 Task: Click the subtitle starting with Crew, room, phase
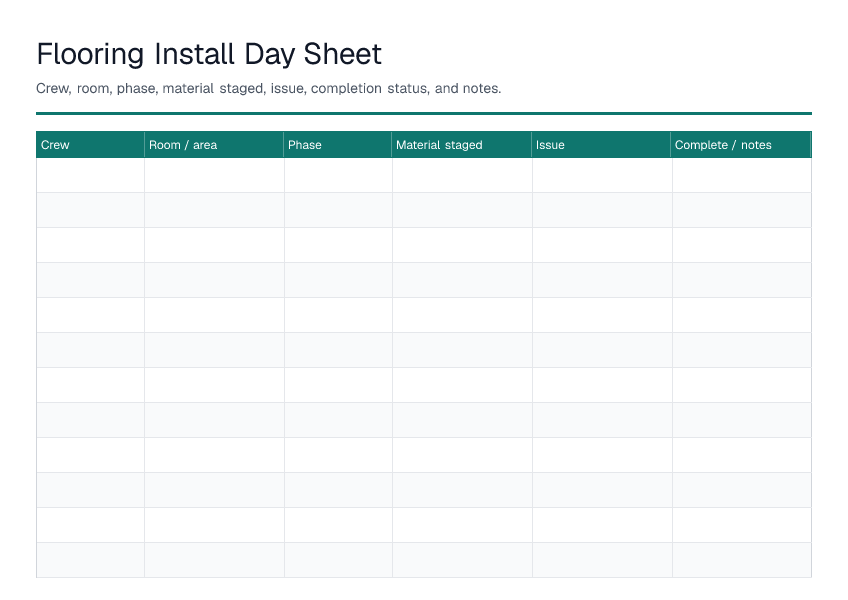click(268, 88)
